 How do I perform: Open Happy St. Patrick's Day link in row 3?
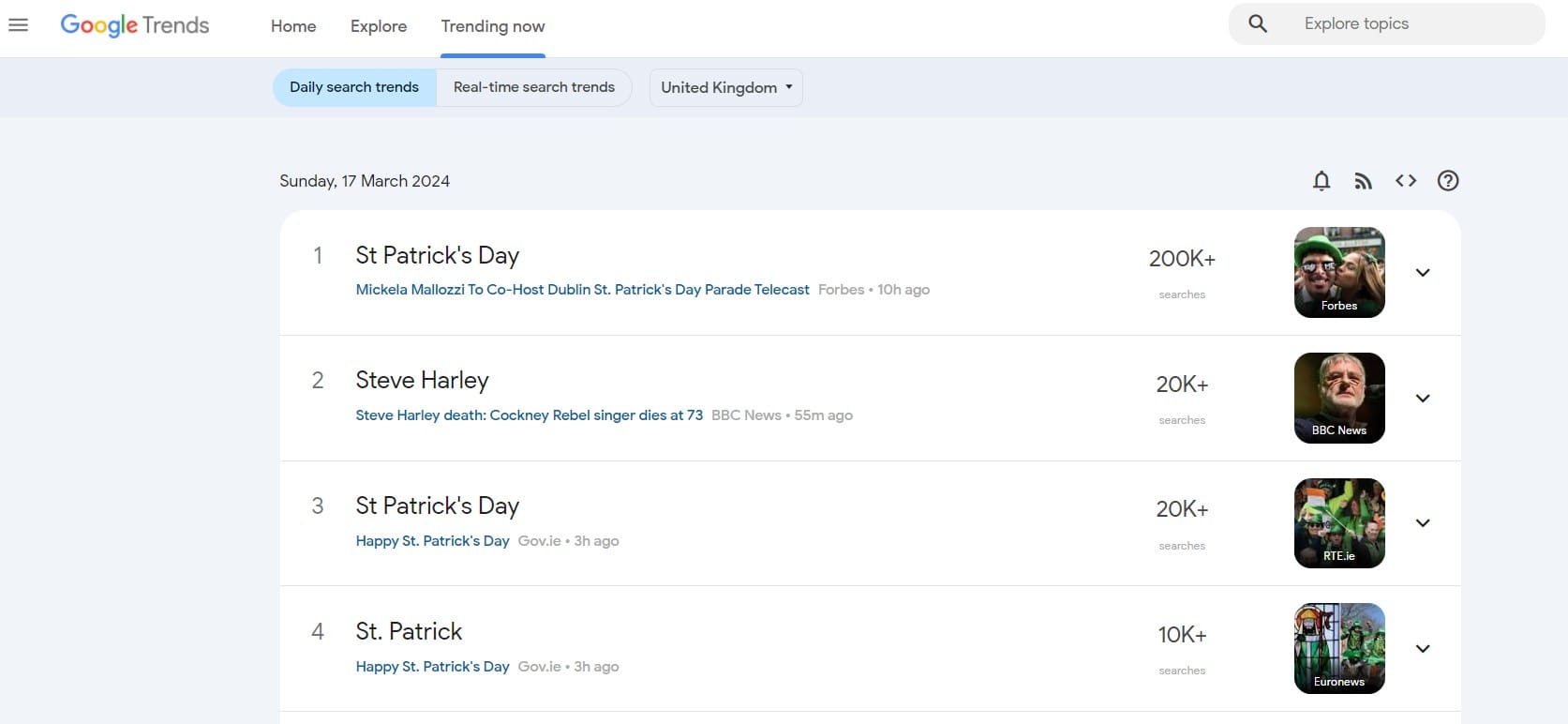coord(432,541)
